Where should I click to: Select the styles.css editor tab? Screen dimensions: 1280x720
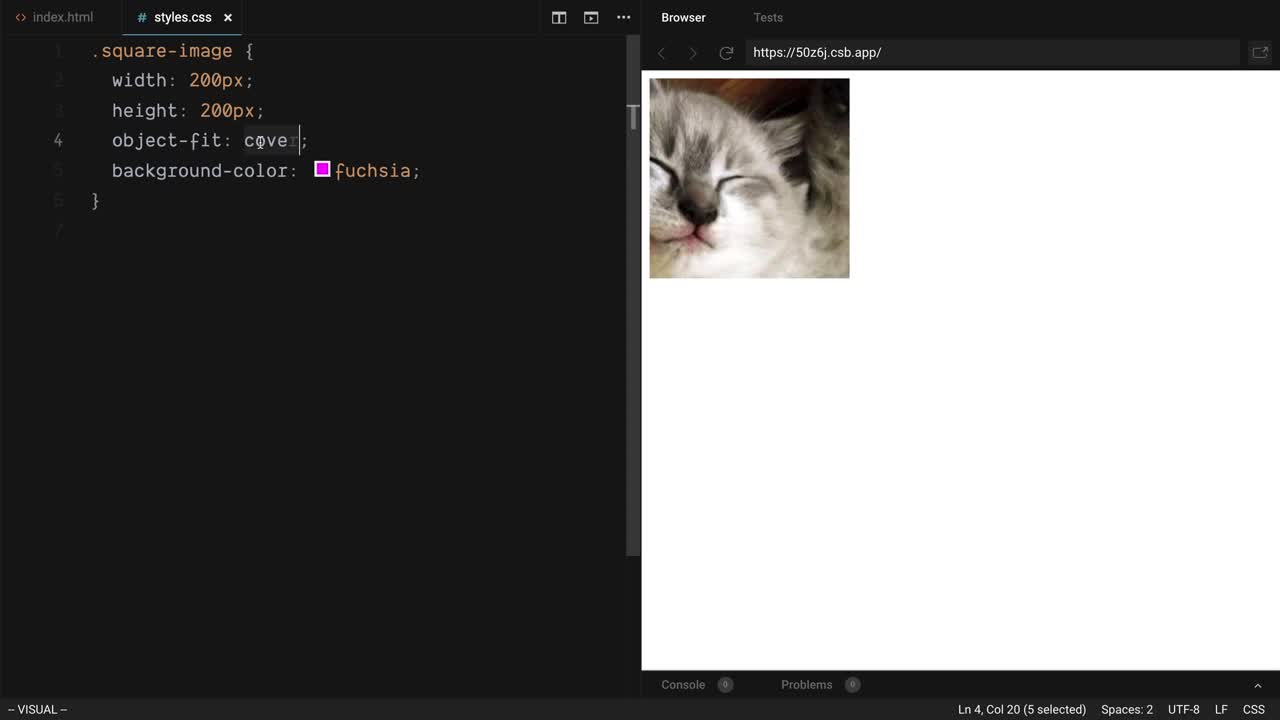[181, 17]
